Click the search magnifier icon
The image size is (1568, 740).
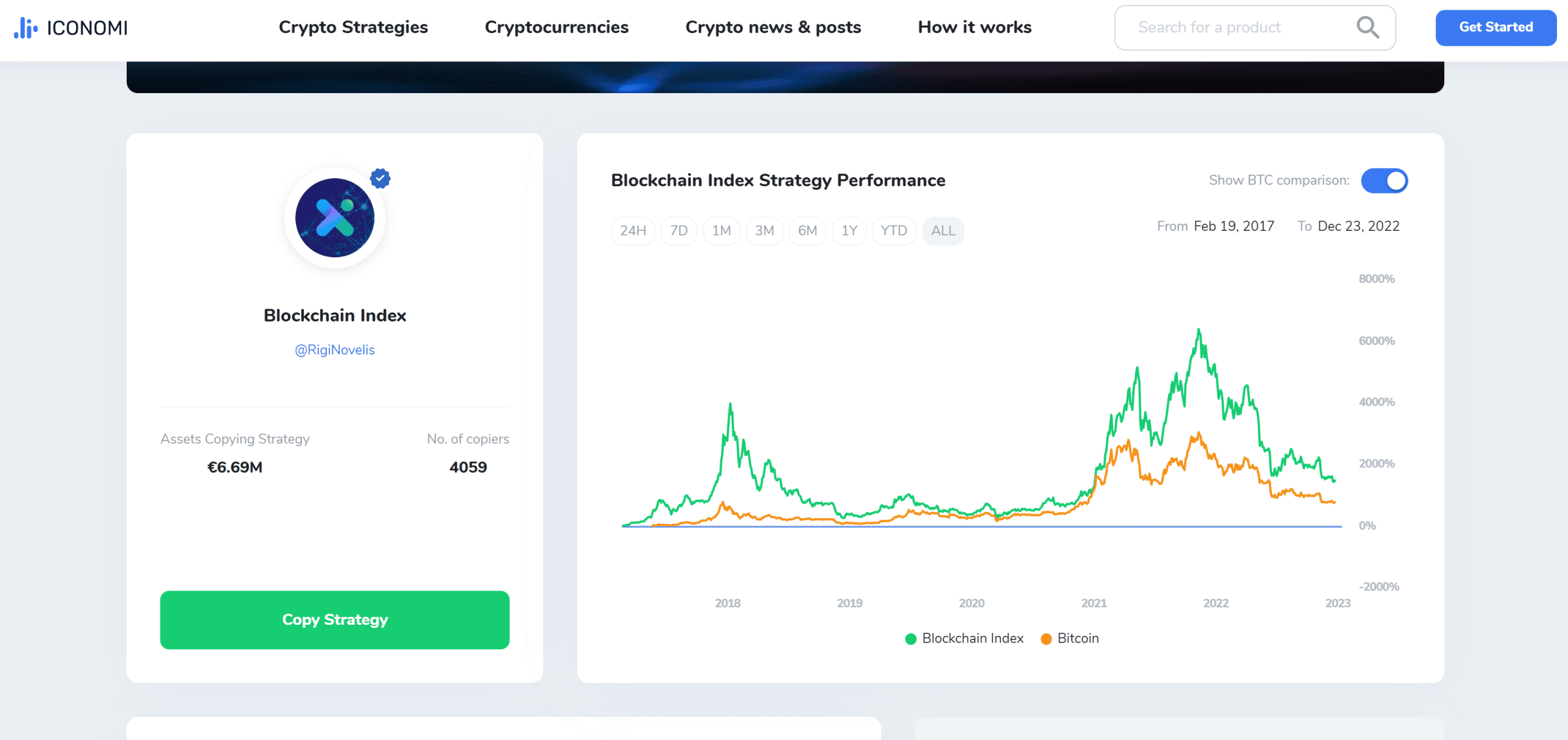[x=1367, y=28]
